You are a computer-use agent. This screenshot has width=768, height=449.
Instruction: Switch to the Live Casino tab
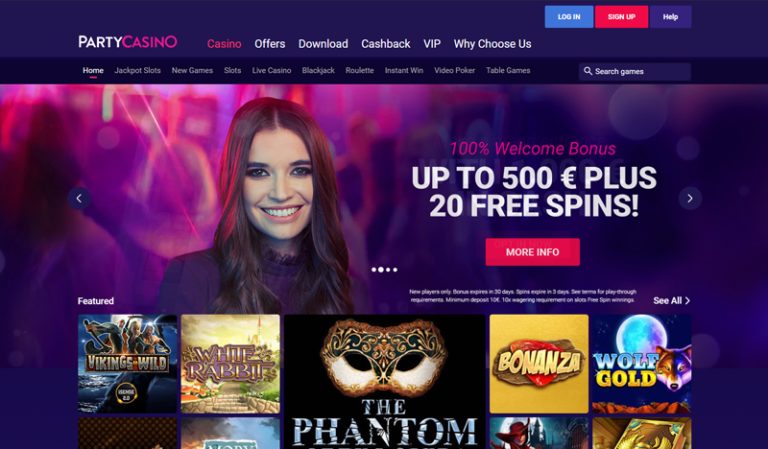[x=271, y=71]
